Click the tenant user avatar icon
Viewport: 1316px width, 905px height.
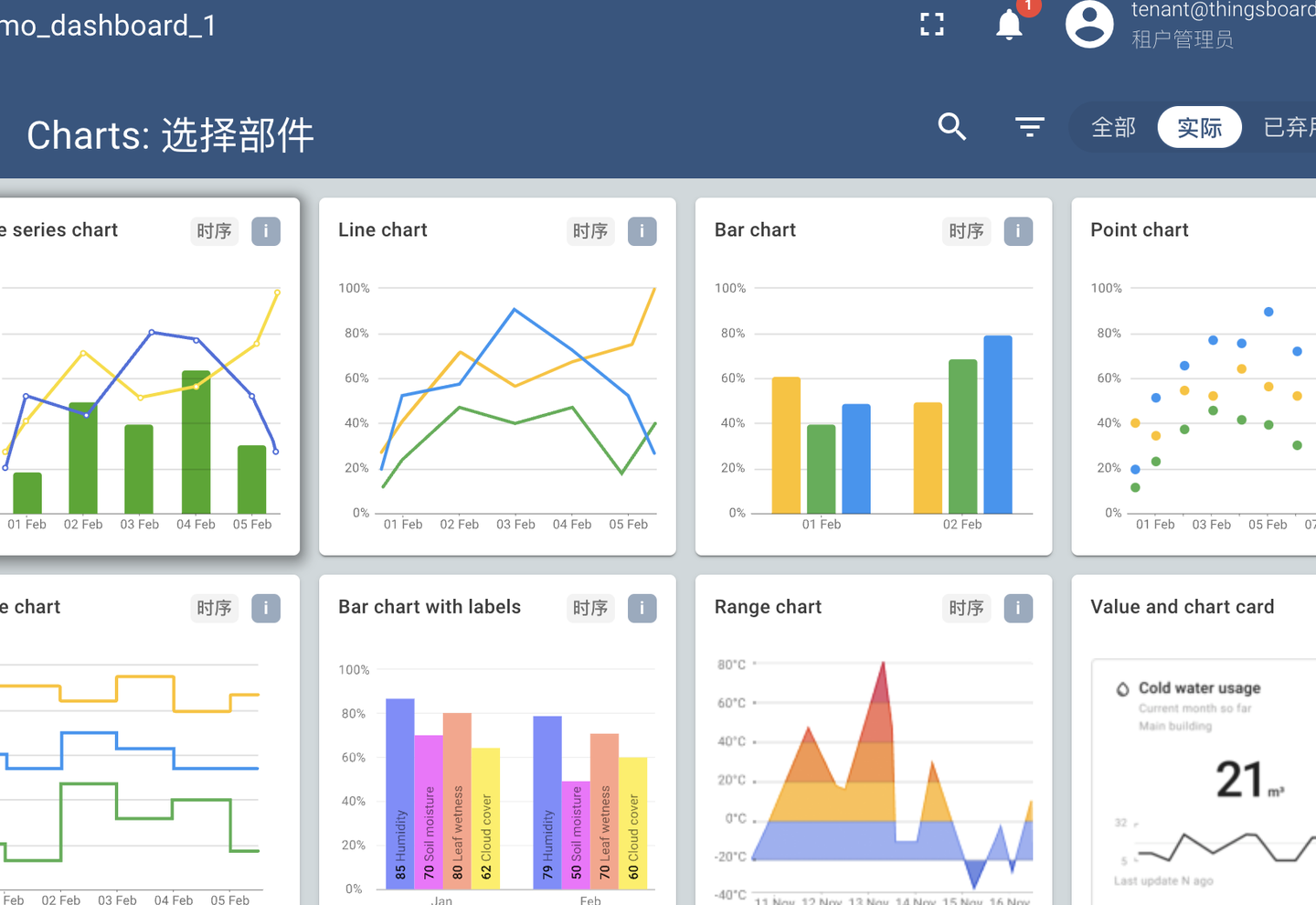(1089, 25)
